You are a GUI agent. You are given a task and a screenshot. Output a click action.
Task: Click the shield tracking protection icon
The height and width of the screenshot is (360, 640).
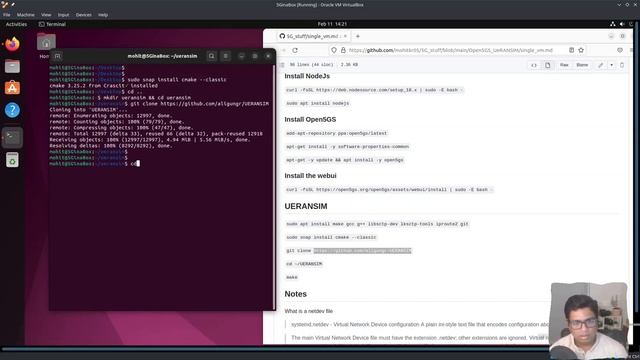tap(334, 50)
